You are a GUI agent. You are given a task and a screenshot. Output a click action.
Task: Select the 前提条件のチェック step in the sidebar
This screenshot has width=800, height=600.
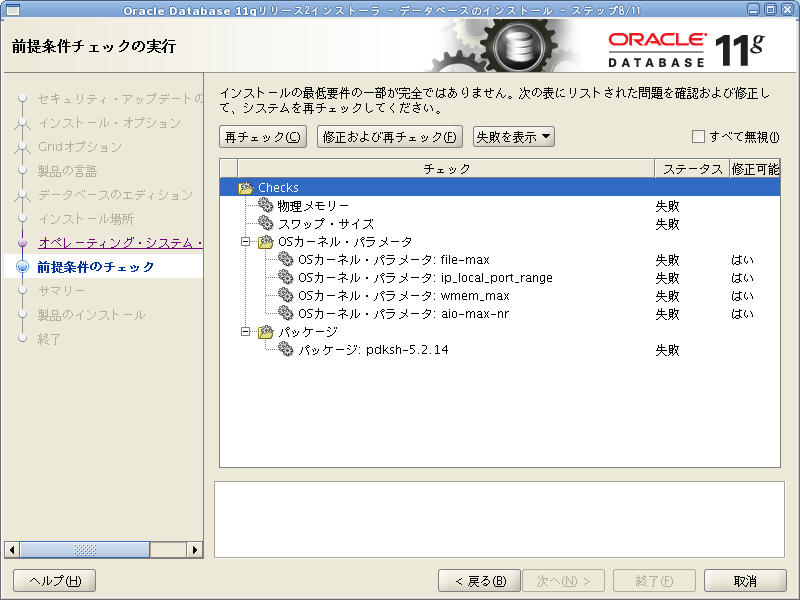coord(95,267)
